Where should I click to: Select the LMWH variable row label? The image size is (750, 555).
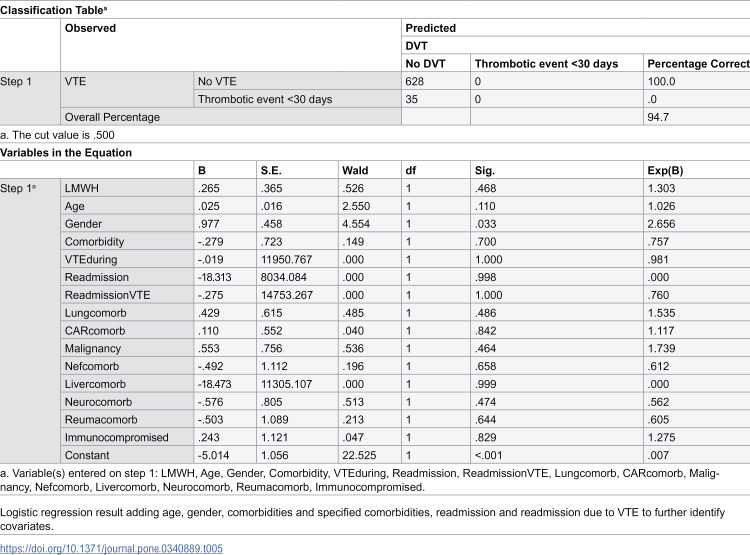82,189
